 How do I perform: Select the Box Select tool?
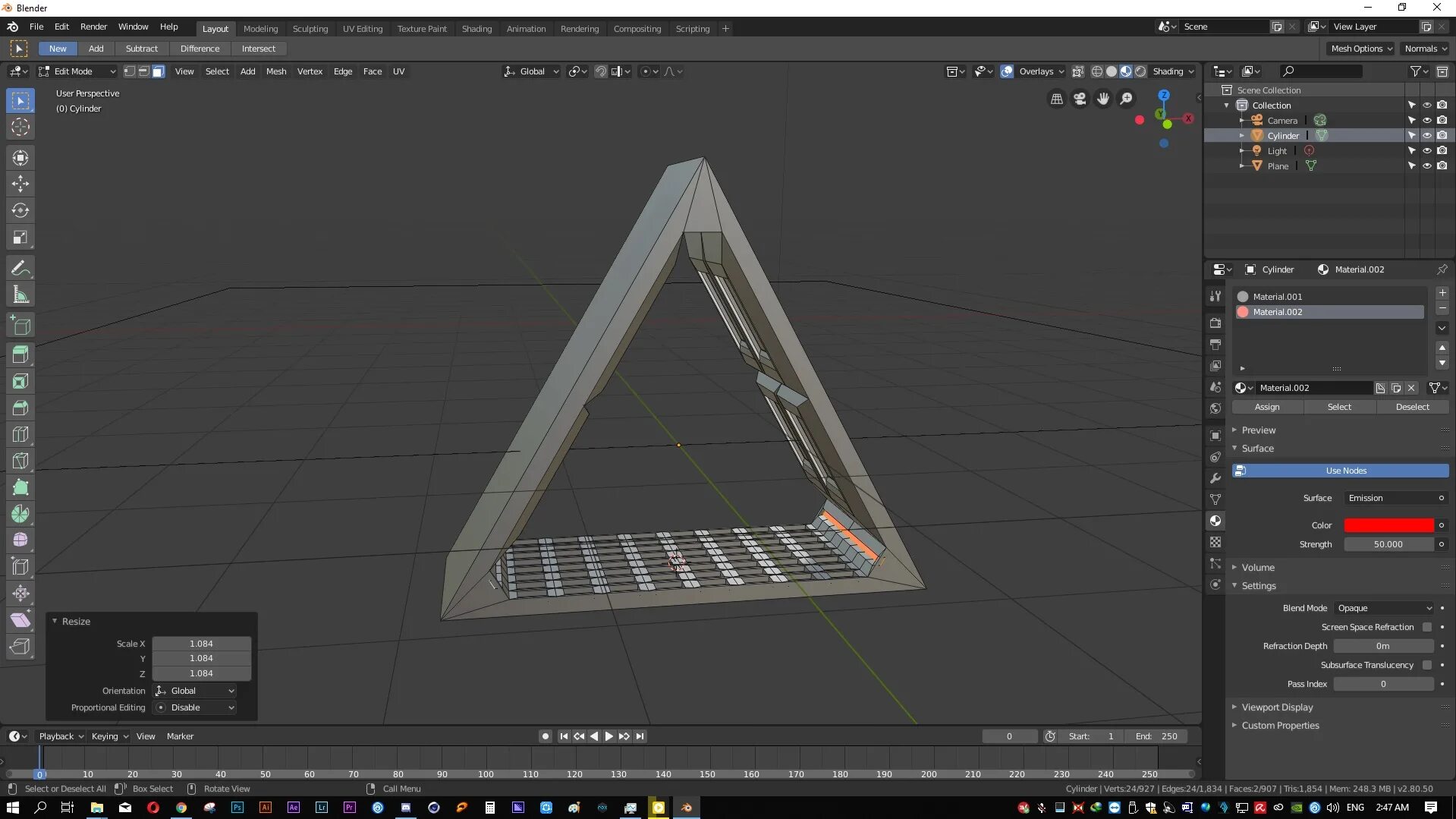(20, 101)
